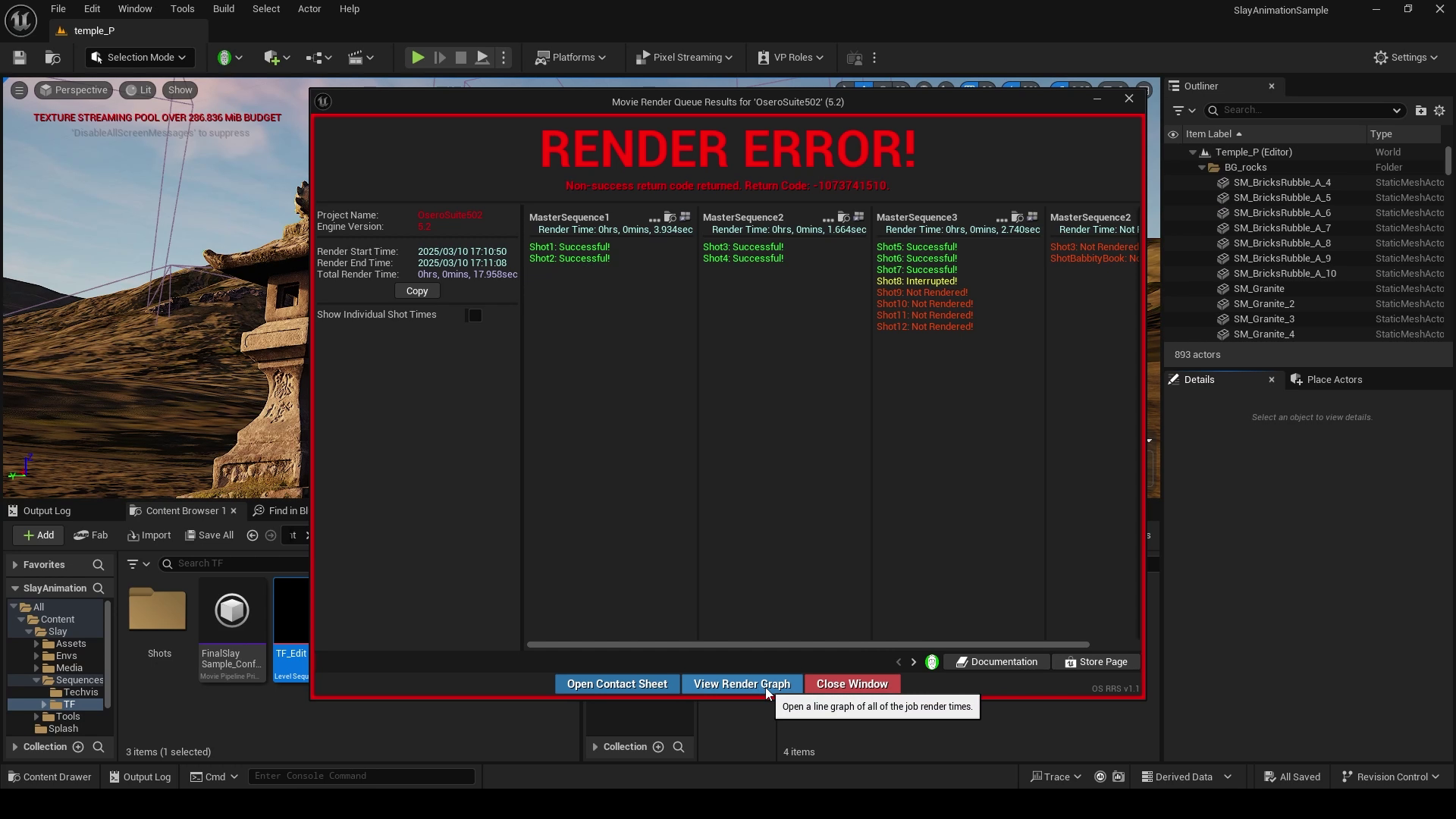This screenshot has height=819, width=1456.
Task: Toggle the Outliner visibility eye column header
Action: (1173, 134)
